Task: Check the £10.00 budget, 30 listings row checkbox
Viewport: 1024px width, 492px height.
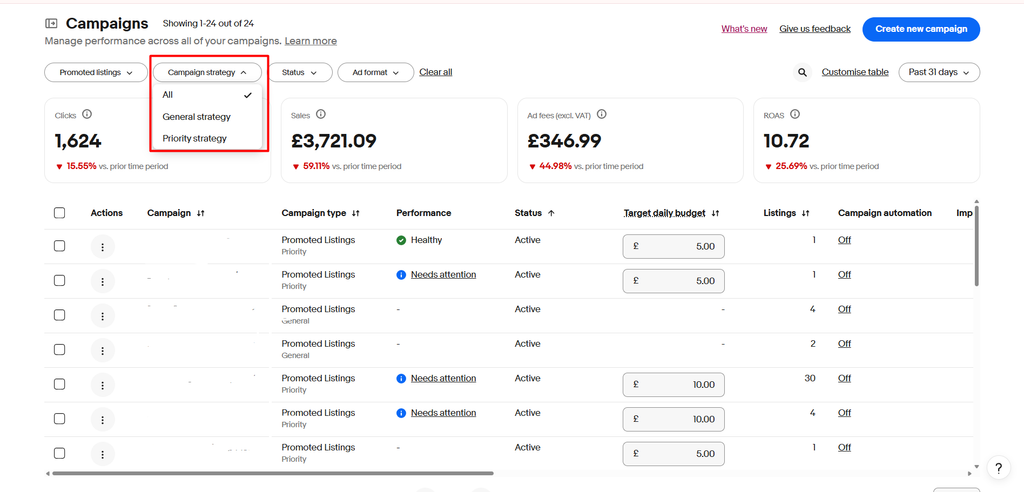Action: coord(59,384)
